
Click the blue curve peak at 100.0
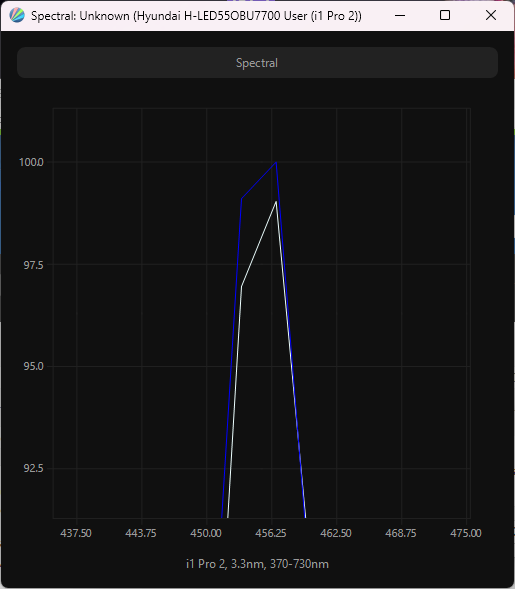[276, 162]
